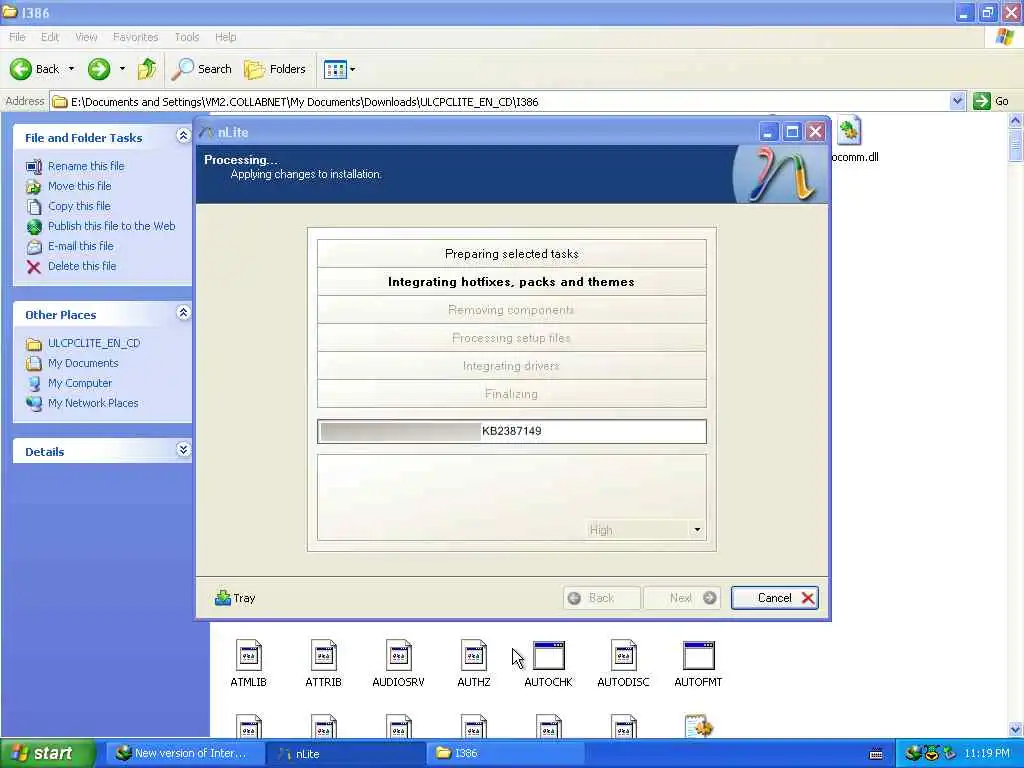Click the KB2387149 progress bar
1024x768 pixels.
pyautogui.click(x=512, y=431)
